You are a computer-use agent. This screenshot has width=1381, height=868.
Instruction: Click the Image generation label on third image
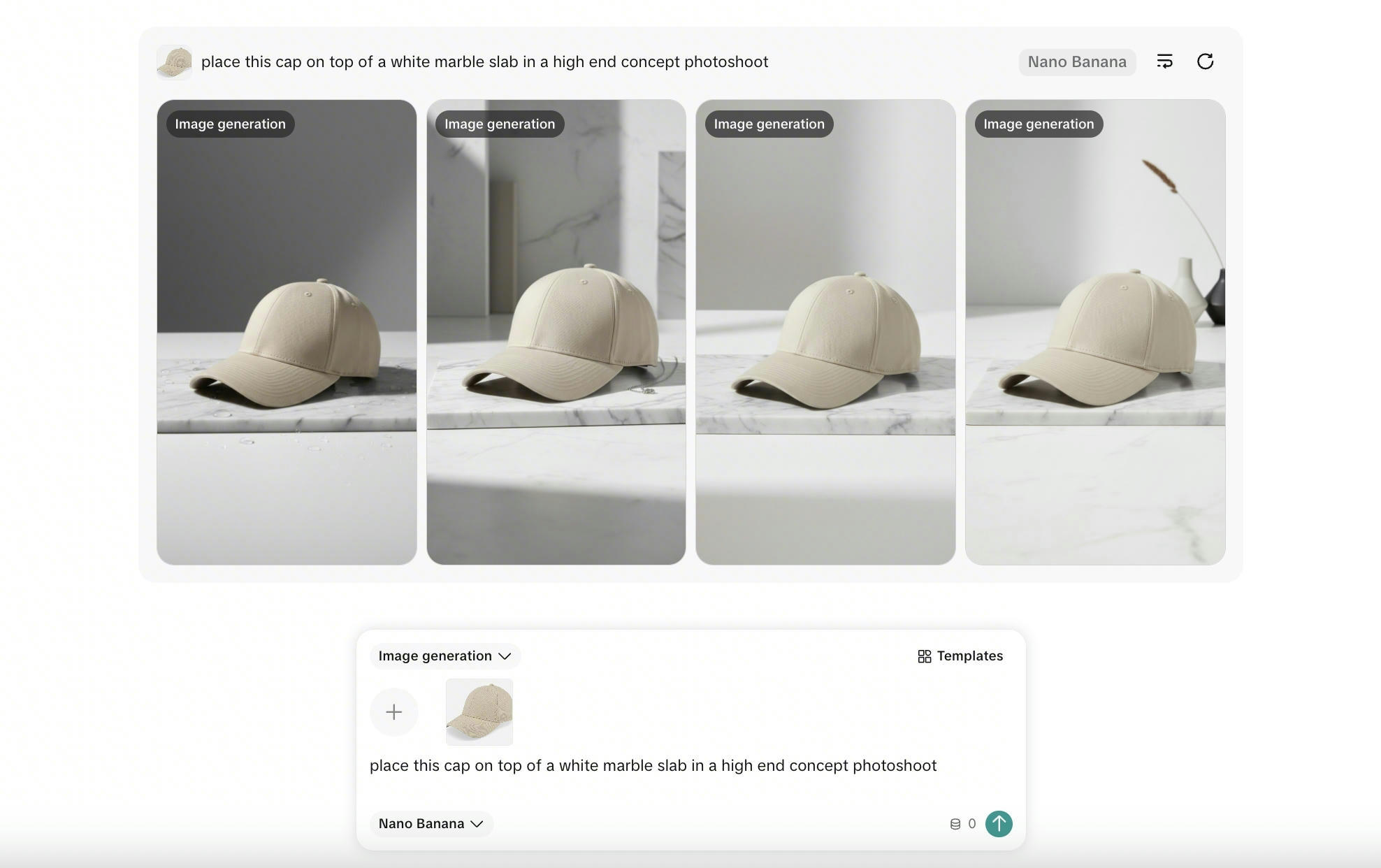click(x=769, y=124)
